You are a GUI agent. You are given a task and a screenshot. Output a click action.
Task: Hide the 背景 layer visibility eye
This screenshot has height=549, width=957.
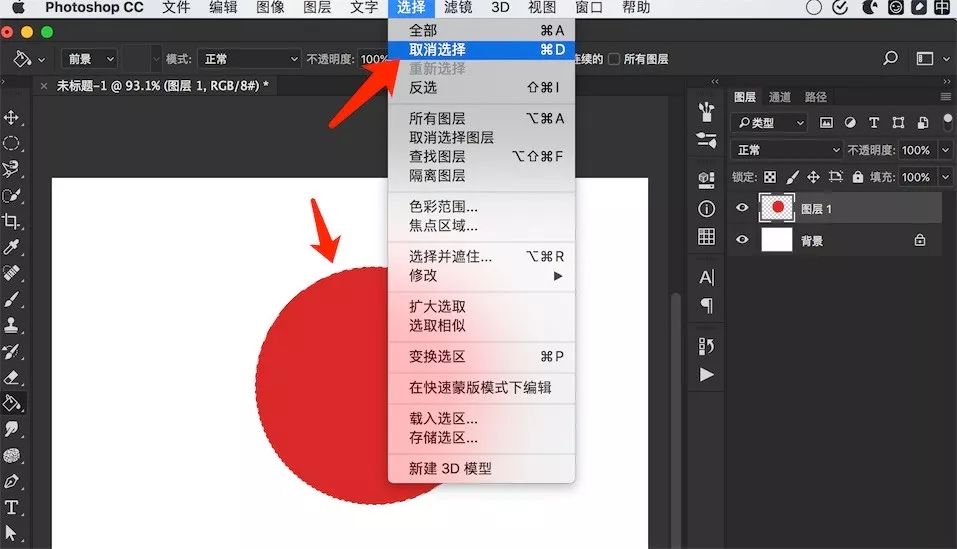pyautogui.click(x=742, y=240)
